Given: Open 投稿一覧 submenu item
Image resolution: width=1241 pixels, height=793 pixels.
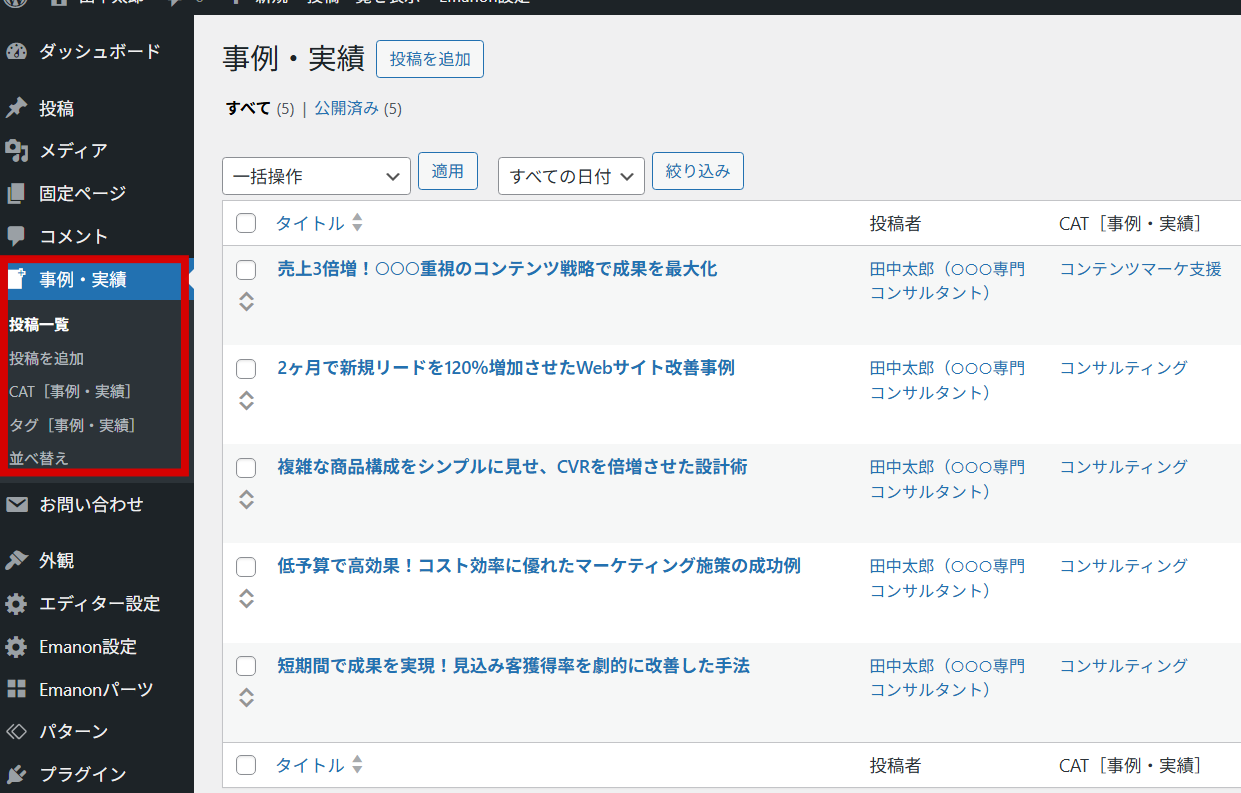Looking at the screenshot, I should [x=39, y=325].
